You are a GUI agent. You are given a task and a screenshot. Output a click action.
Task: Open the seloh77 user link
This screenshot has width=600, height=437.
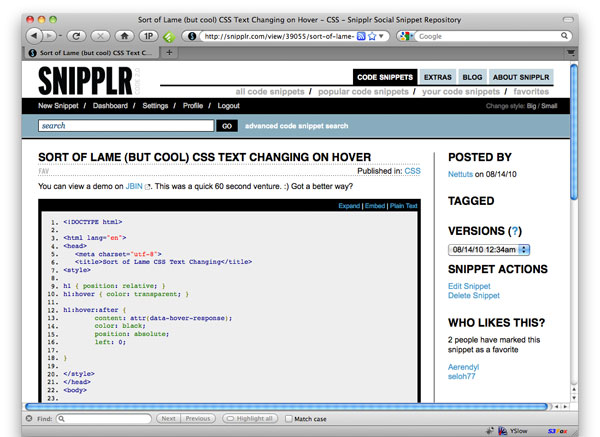pyautogui.click(x=461, y=377)
